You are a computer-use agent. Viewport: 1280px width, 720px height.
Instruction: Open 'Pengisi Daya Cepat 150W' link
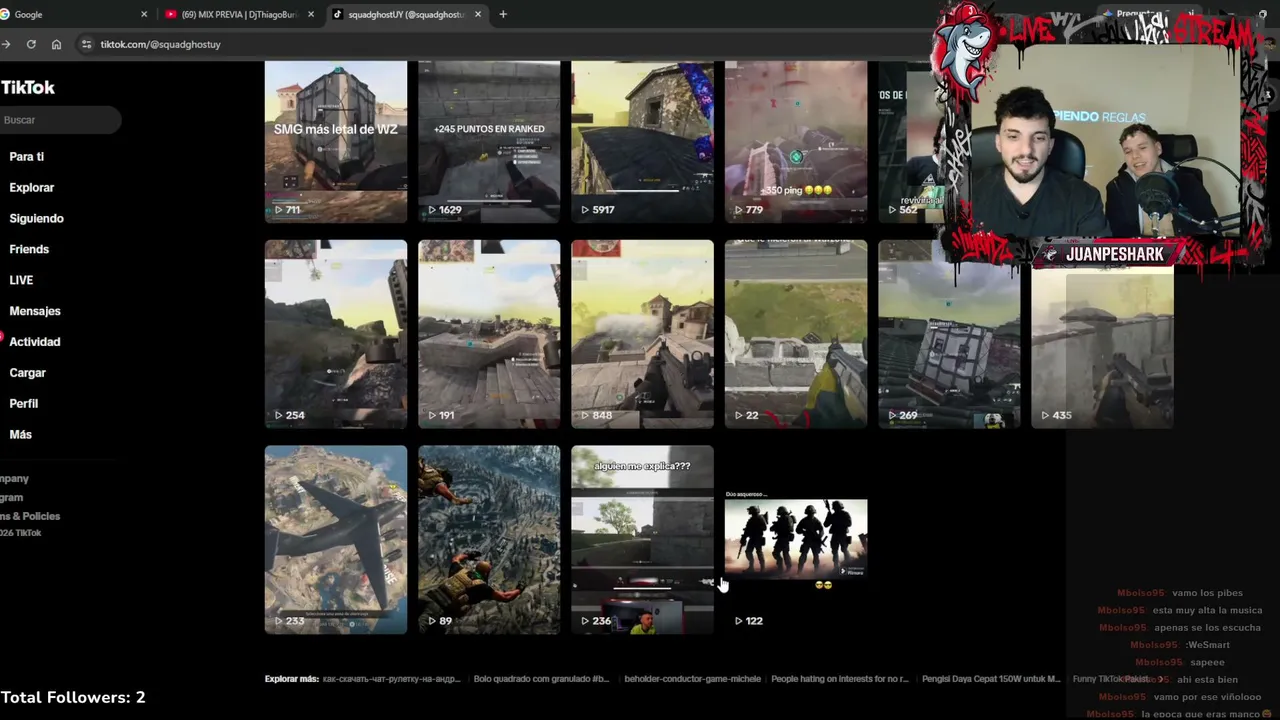tap(991, 679)
